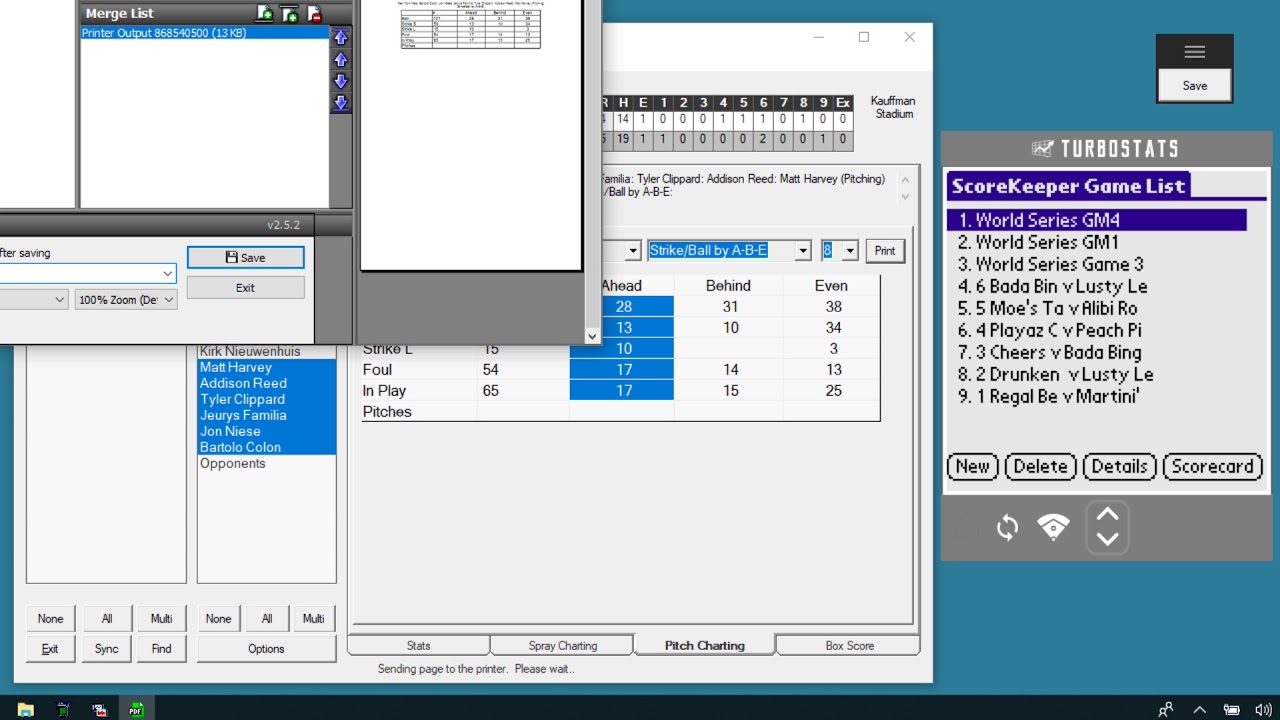This screenshot has height=720, width=1280.
Task: Click the volume speaker tray icon
Action: coord(1263,710)
